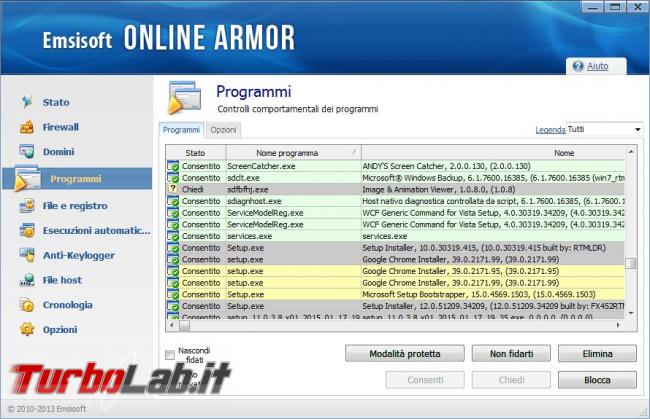Viewport: 650px width, 419px height.
Task: Go to Firewall in the sidebar
Action: click(61, 127)
